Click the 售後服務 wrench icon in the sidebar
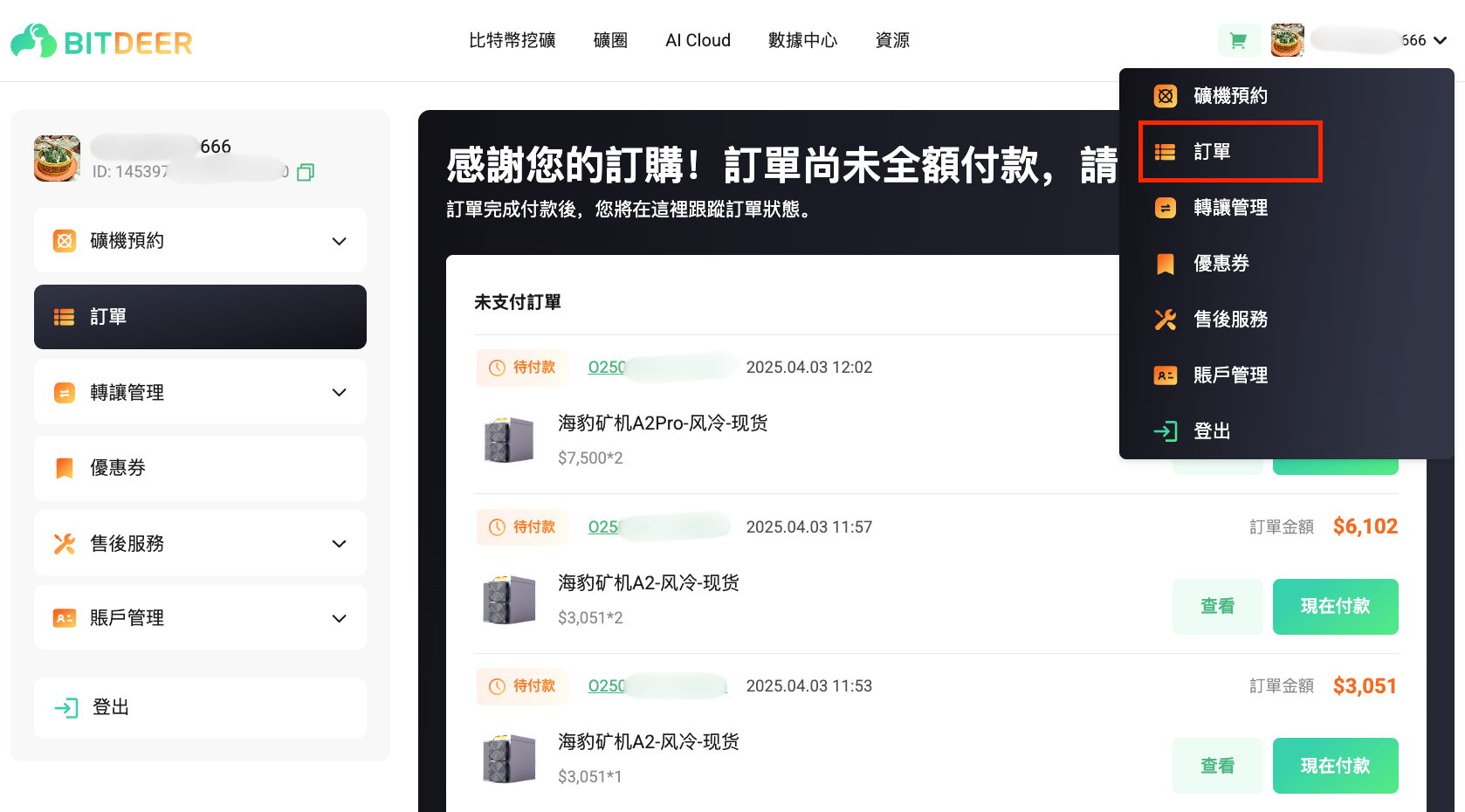The width and height of the screenshot is (1465, 812). pyautogui.click(x=65, y=544)
